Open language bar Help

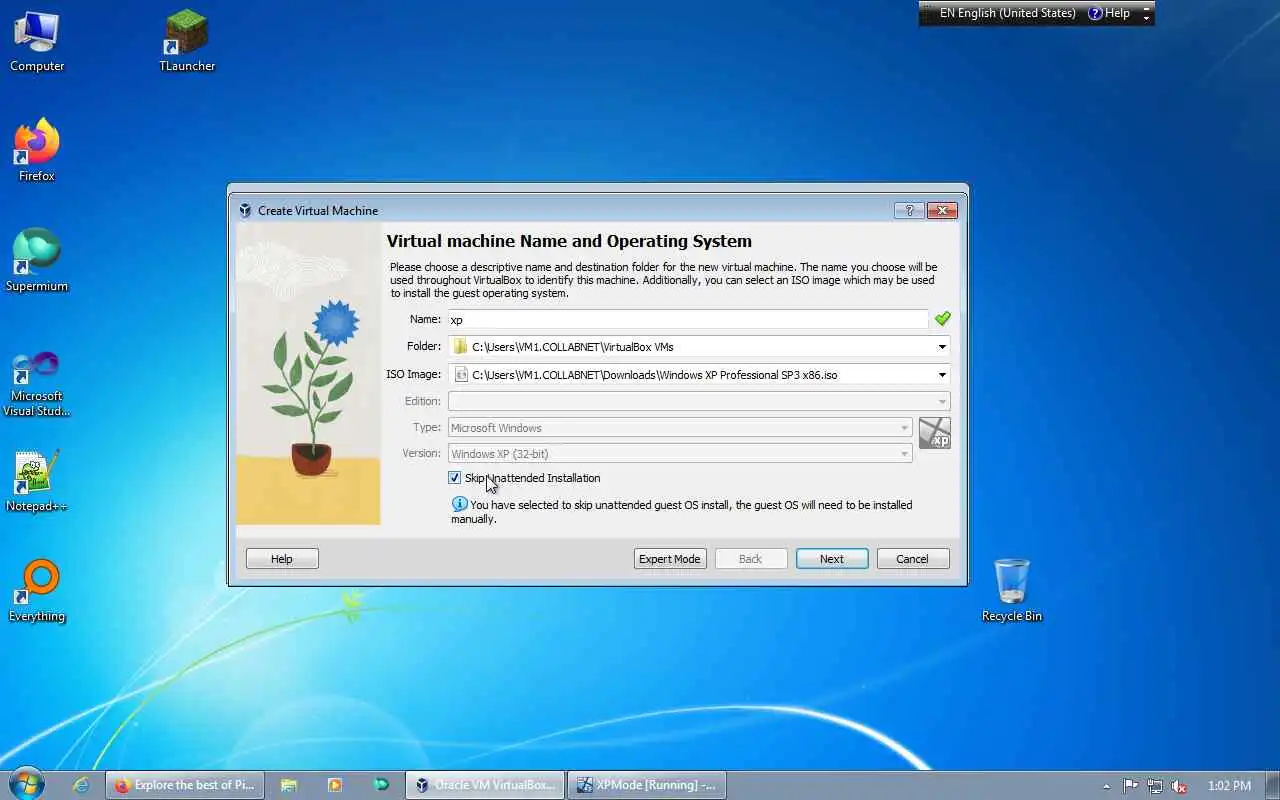pos(1109,13)
